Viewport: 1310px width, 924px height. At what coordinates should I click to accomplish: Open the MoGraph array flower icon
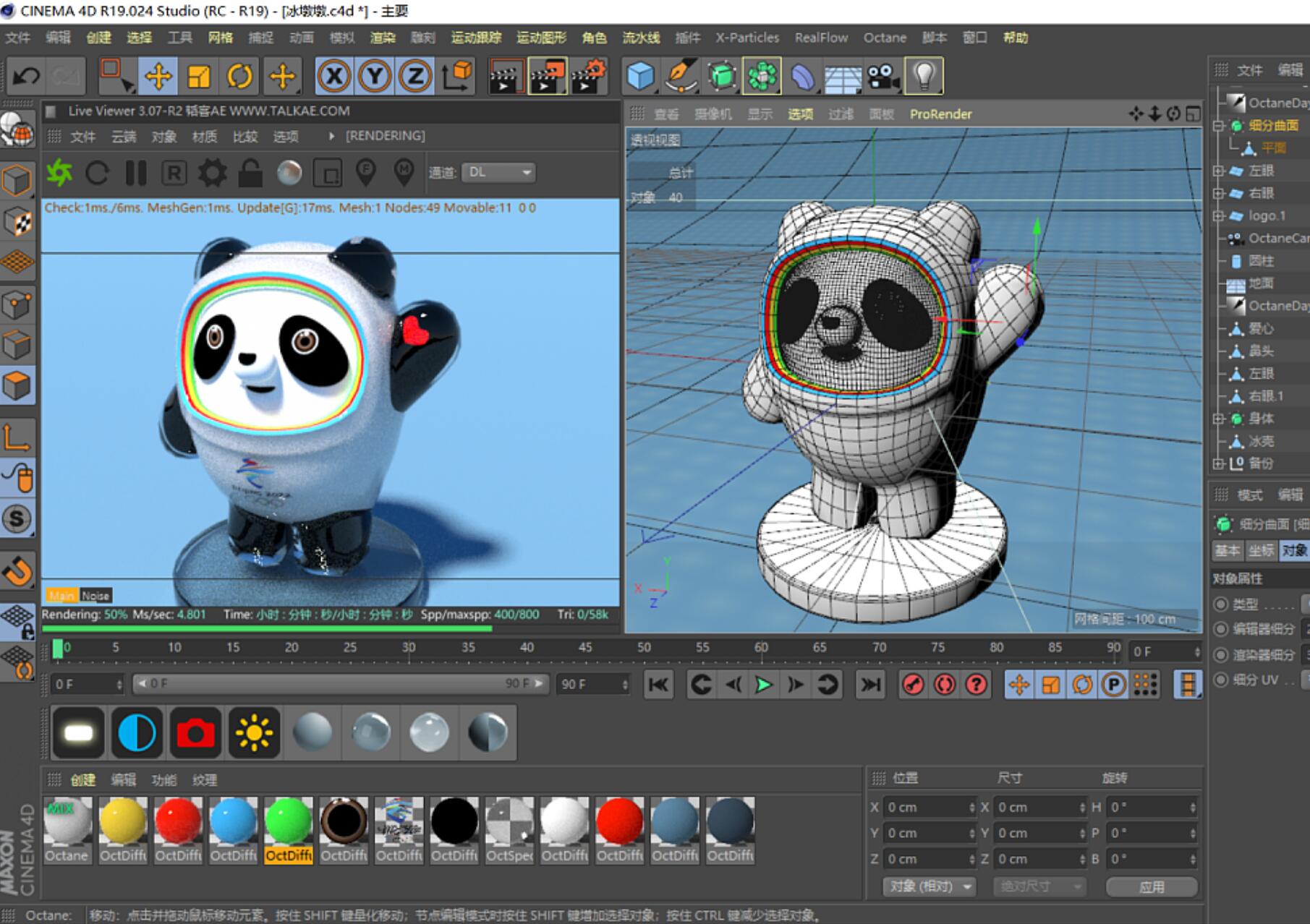[x=762, y=76]
